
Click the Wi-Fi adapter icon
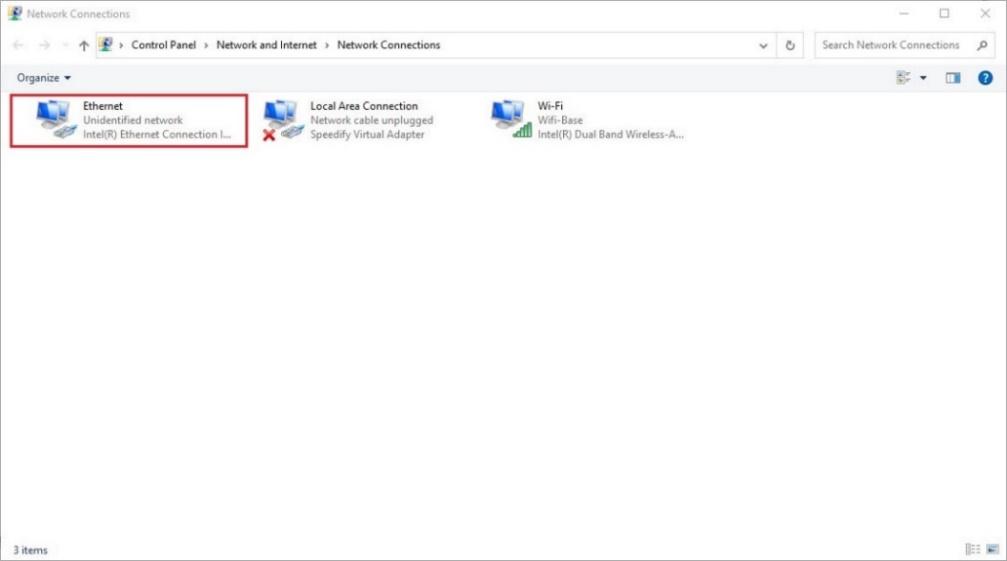click(511, 119)
